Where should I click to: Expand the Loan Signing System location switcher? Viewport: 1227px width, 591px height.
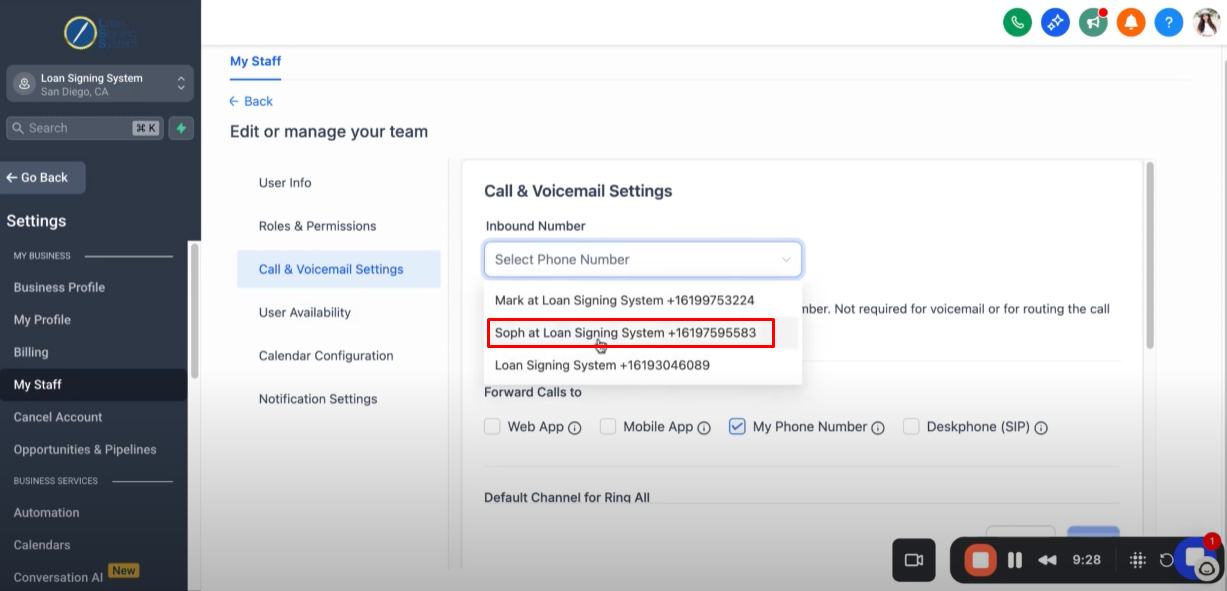click(100, 84)
